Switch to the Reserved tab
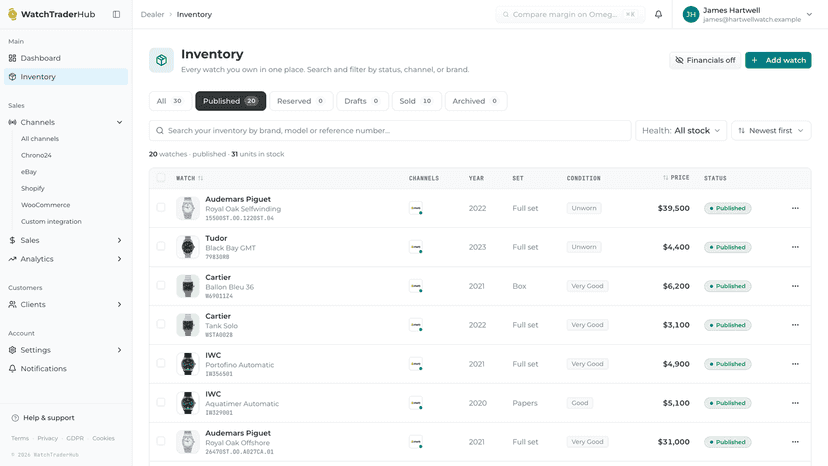The height and width of the screenshot is (466, 828). 301,101
